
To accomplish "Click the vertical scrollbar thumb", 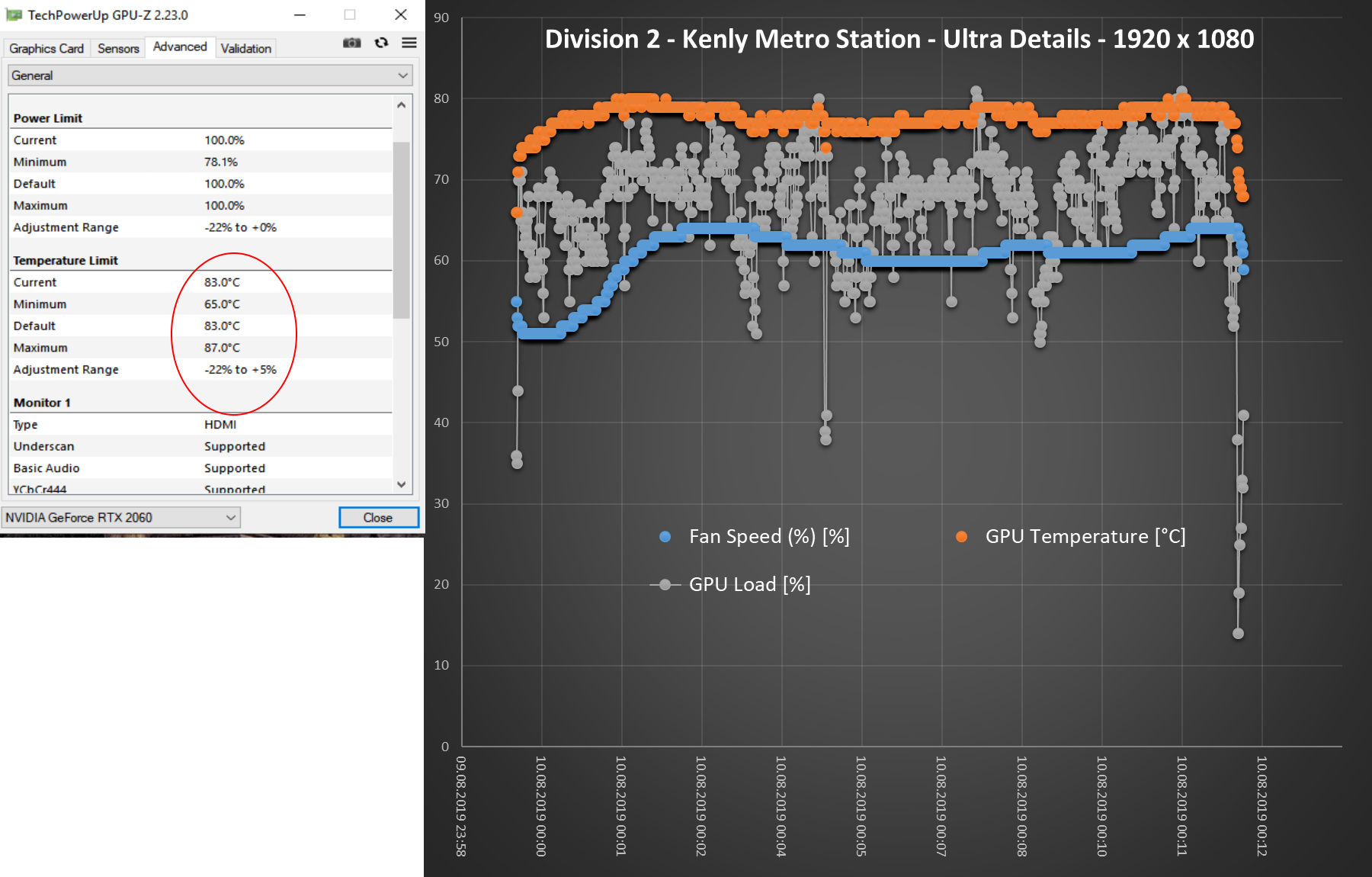I will (402, 230).
